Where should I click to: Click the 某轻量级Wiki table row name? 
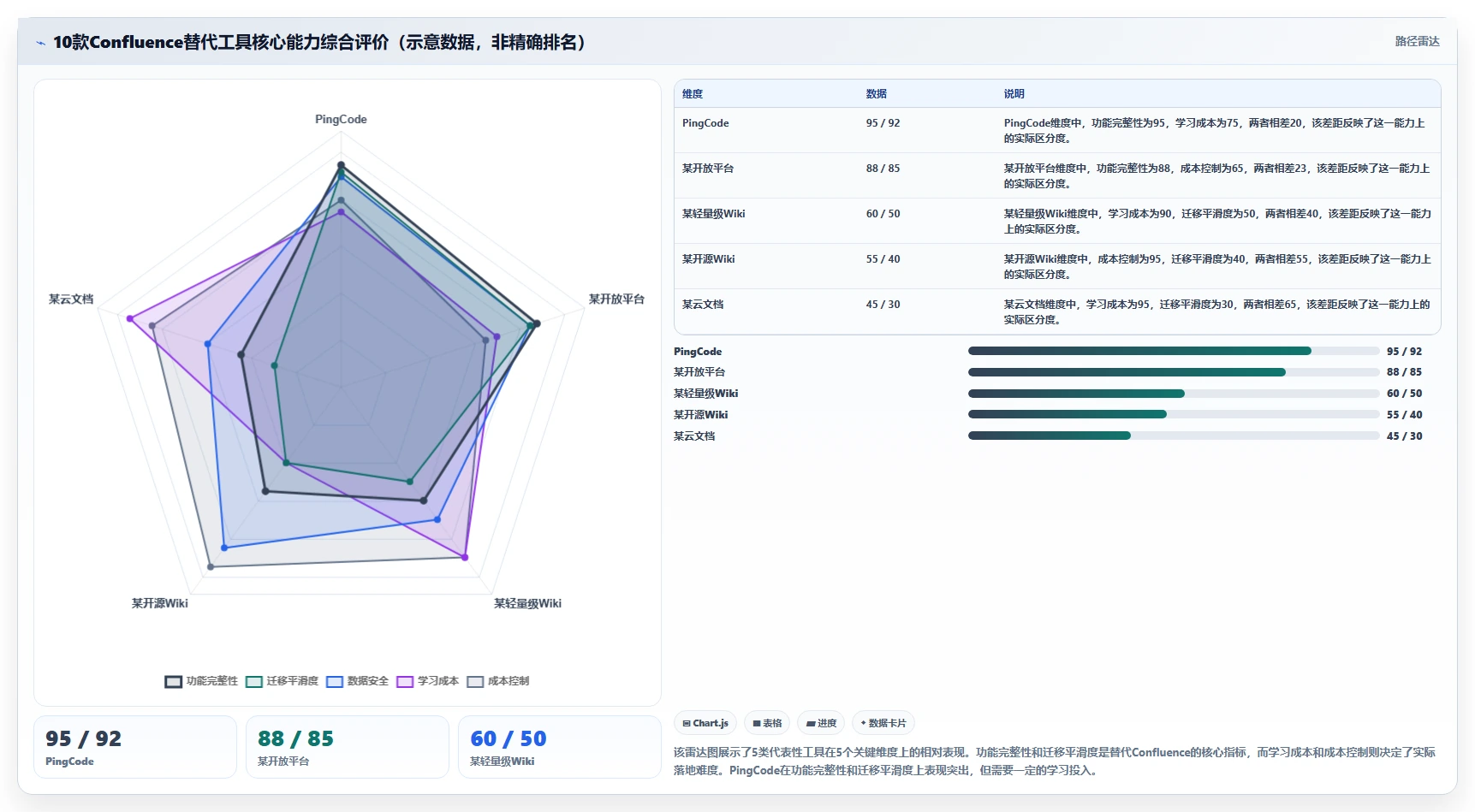point(714,214)
